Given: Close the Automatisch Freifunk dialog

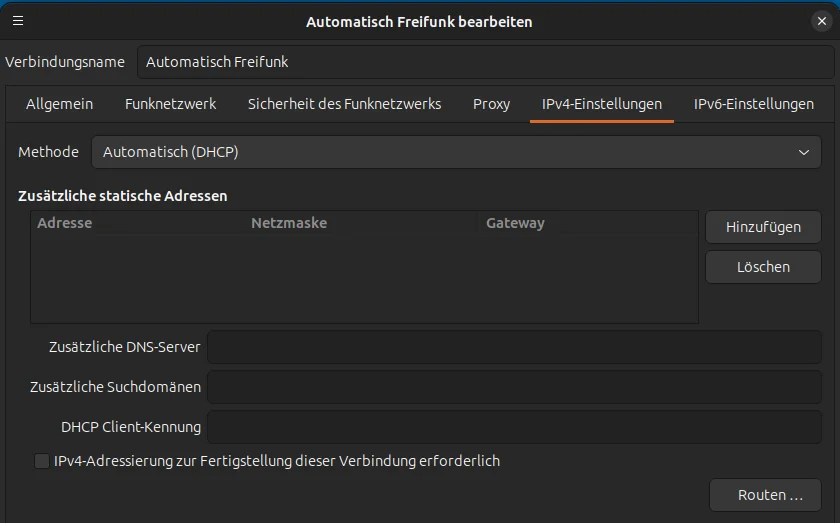Looking at the screenshot, I should pos(821,21).
